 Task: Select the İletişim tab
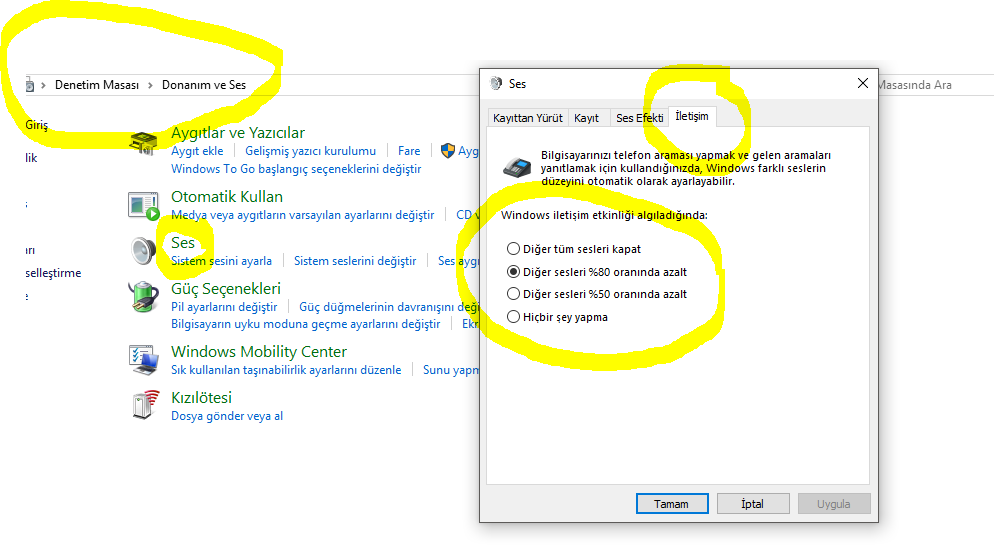point(692,117)
